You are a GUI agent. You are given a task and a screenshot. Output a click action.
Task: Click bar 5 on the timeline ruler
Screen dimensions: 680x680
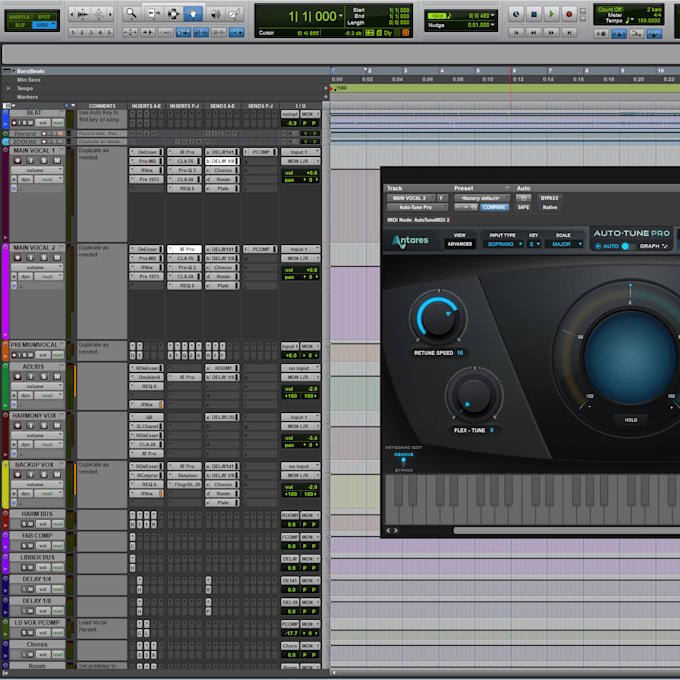(477, 71)
